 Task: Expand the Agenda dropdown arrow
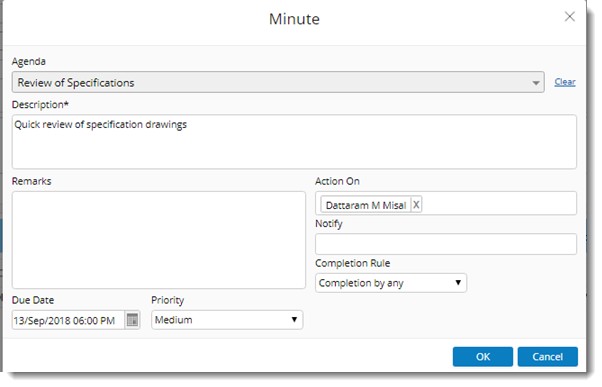pos(536,83)
